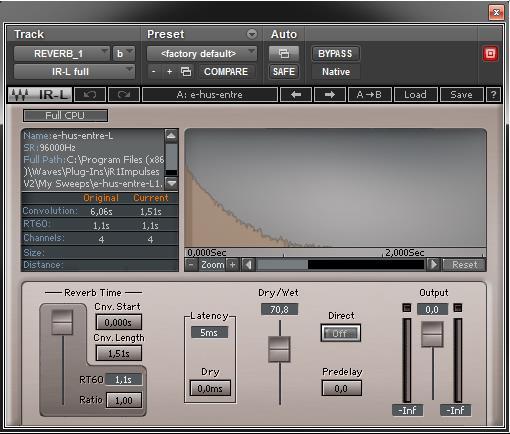Image resolution: width=510 pixels, height=434 pixels.
Task: Click the Dry/Wet 70,8 value box
Action: (279, 310)
